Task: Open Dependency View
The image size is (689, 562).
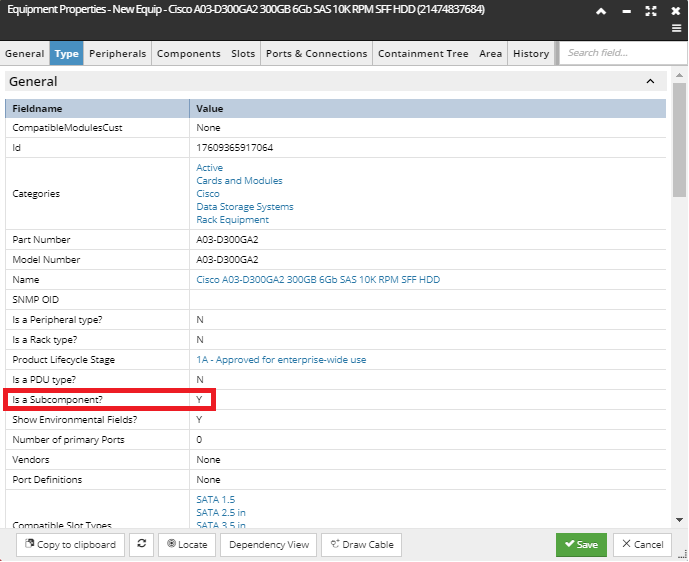Action: point(268,544)
